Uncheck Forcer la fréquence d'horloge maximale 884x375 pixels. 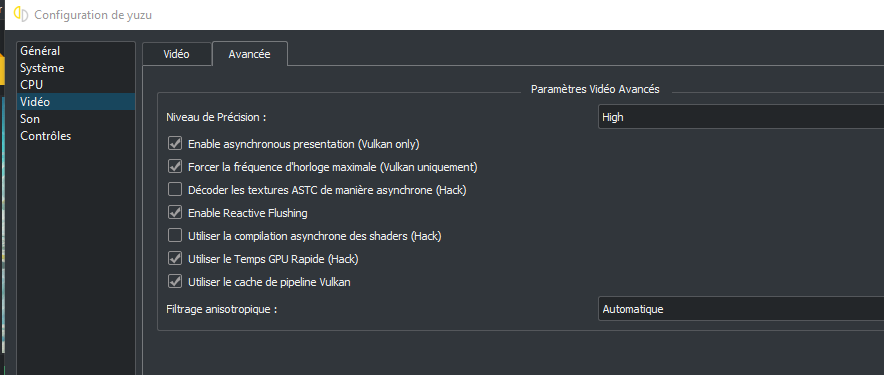click(175, 167)
